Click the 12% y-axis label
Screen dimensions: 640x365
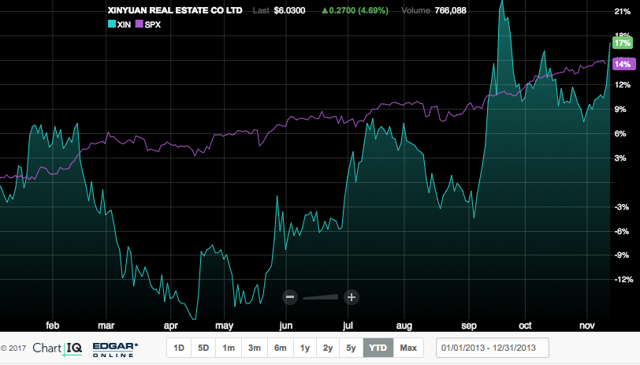click(x=622, y=85)
